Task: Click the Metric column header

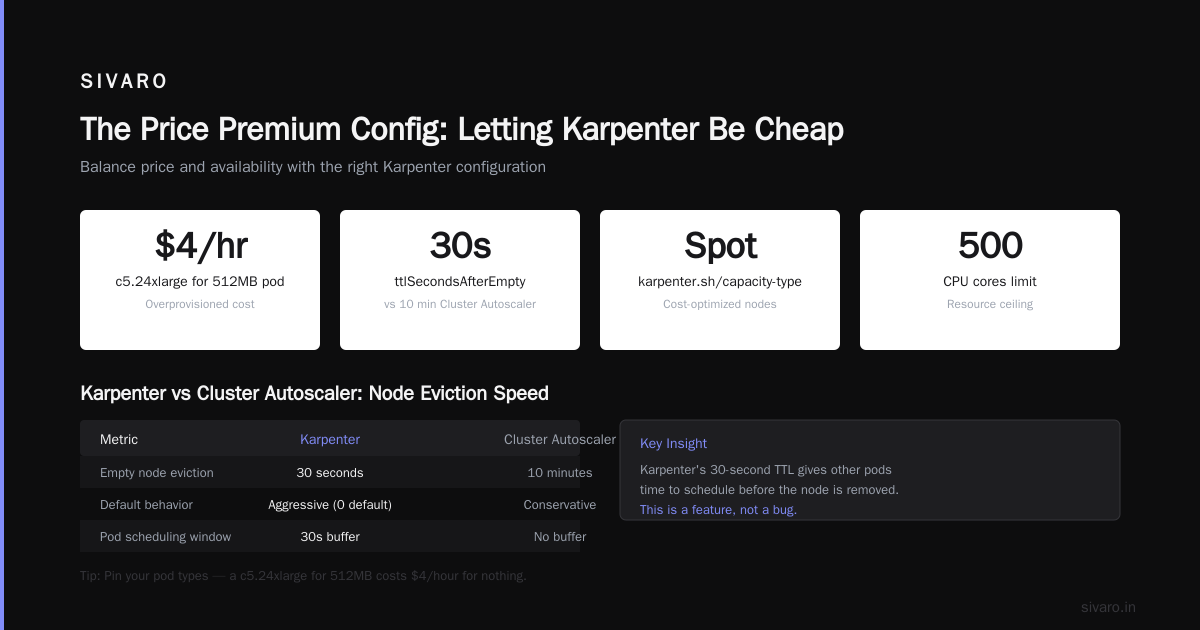Action: 119,439
